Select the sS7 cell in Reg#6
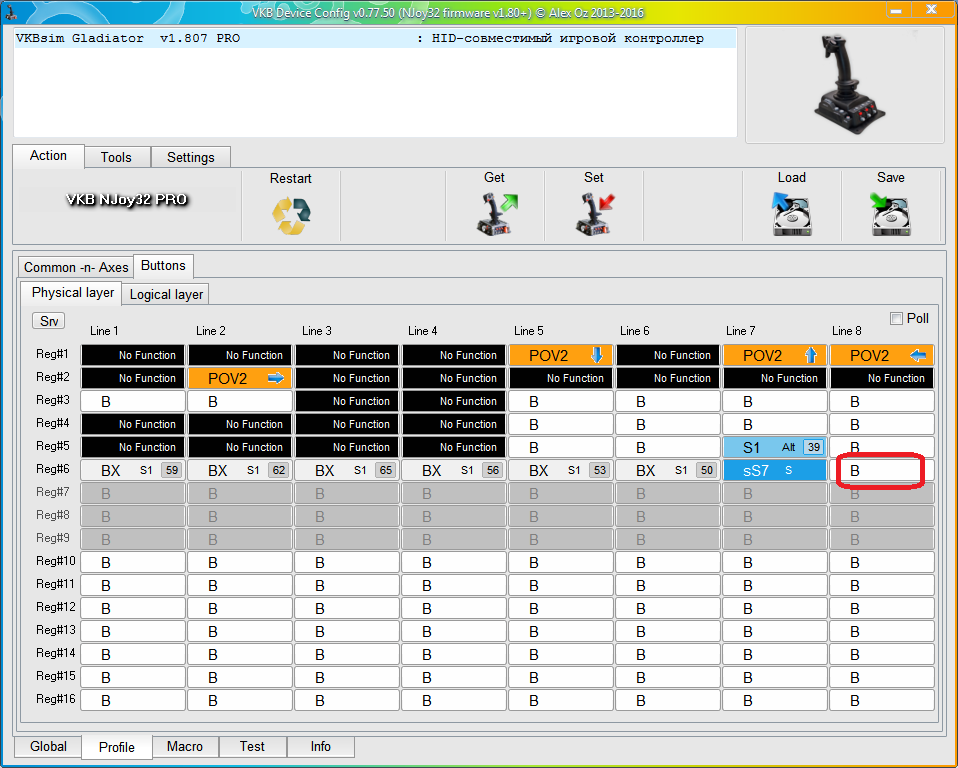958x768 pixels. (x=774, y=470)
